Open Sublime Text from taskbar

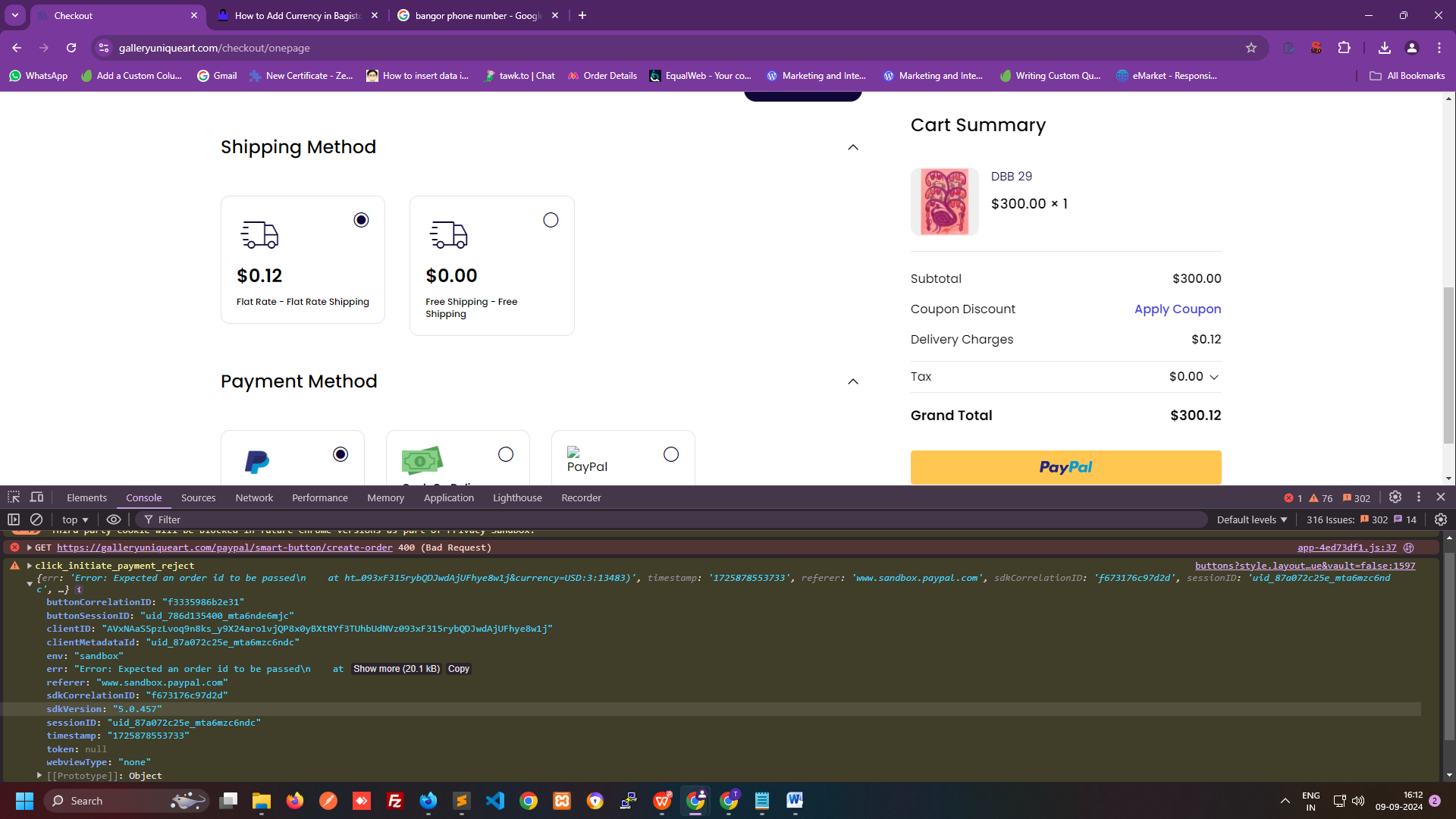[462, 801]
